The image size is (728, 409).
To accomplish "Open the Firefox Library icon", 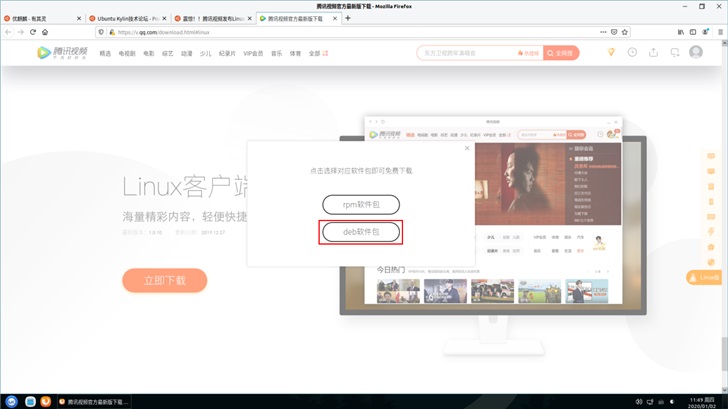I will (681, 32).
